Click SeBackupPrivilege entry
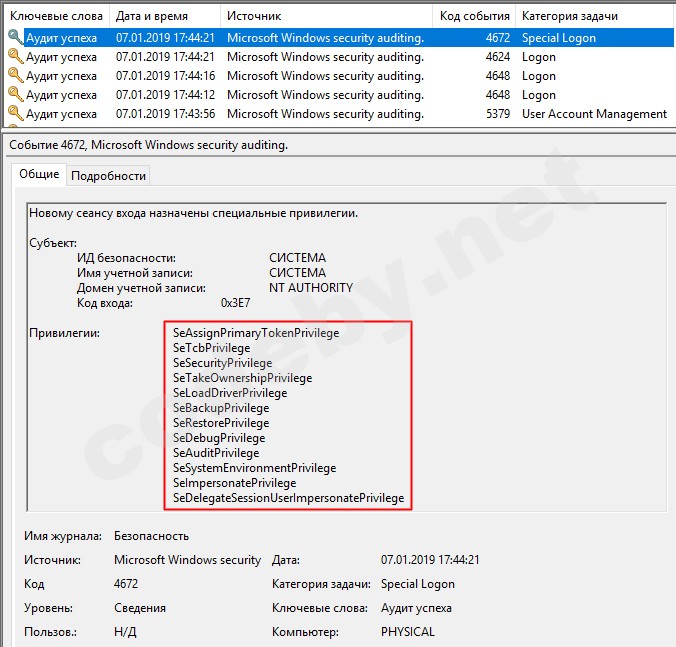 [x=221, y=408]
